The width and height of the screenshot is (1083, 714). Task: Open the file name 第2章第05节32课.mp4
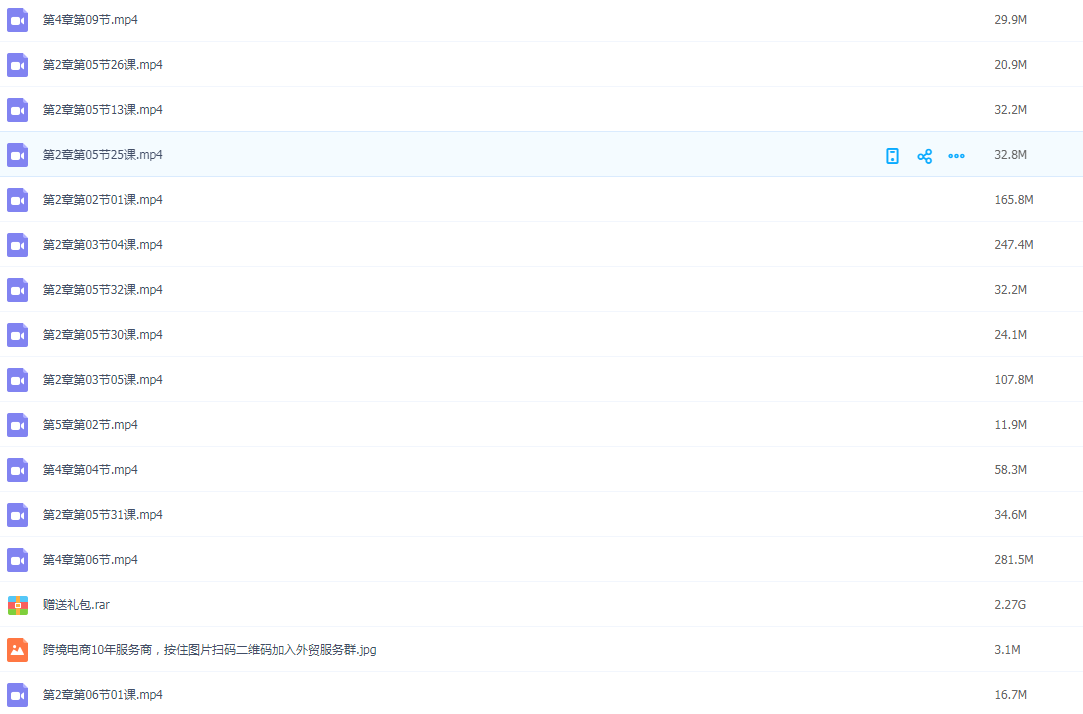102,290
